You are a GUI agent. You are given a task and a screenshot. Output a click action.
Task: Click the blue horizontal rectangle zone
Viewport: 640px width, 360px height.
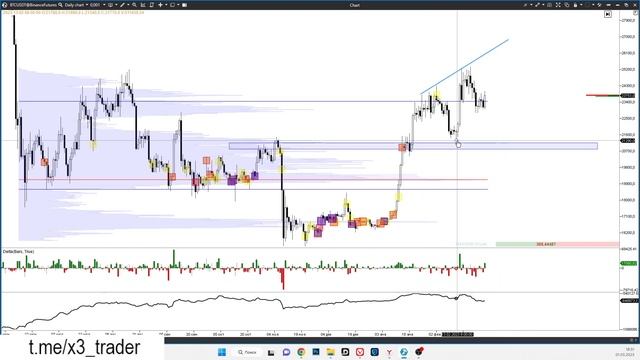click(413, 146)
